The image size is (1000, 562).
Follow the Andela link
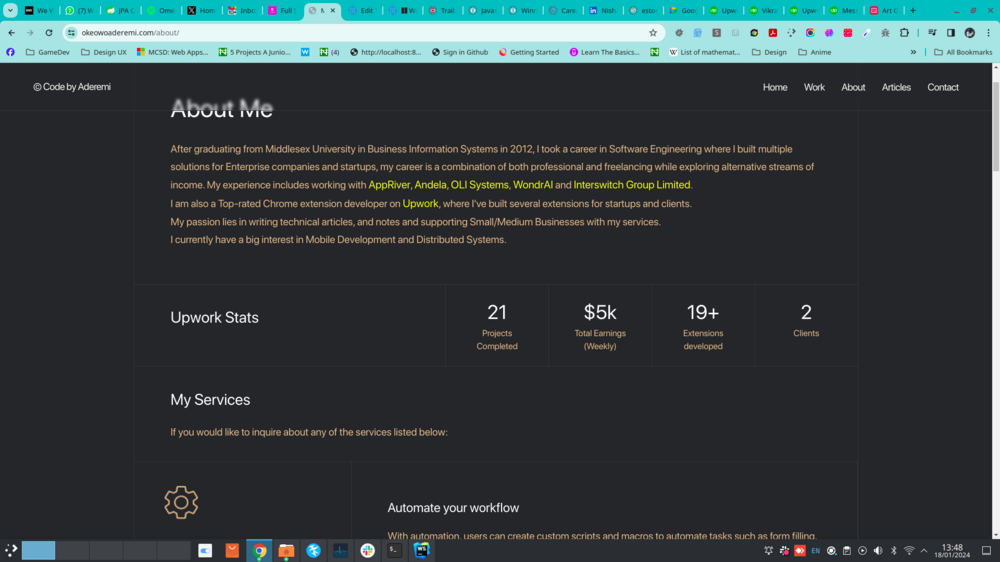tap(430, 185)
